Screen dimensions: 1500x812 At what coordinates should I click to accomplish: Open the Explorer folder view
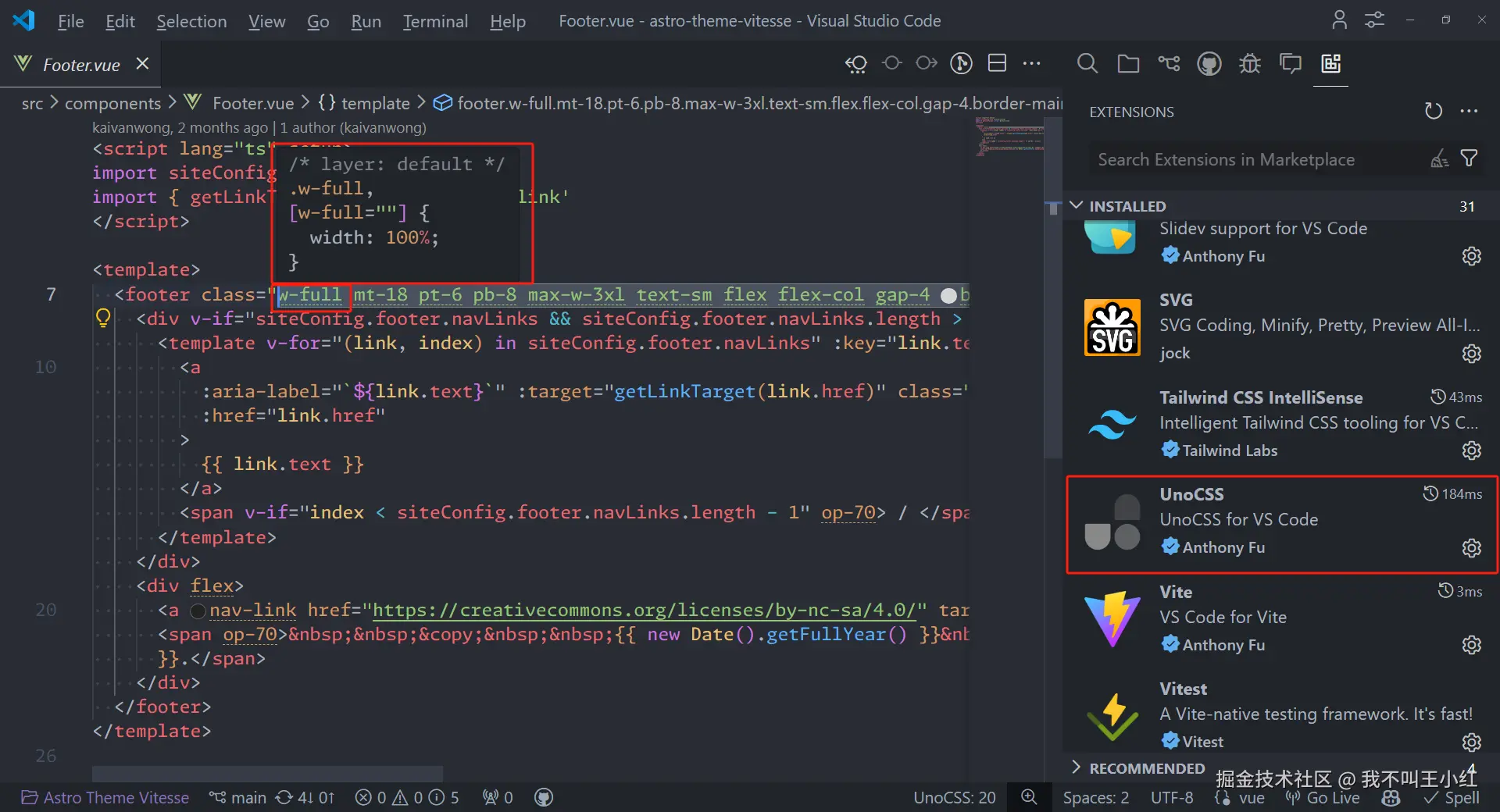(1128, 63)
